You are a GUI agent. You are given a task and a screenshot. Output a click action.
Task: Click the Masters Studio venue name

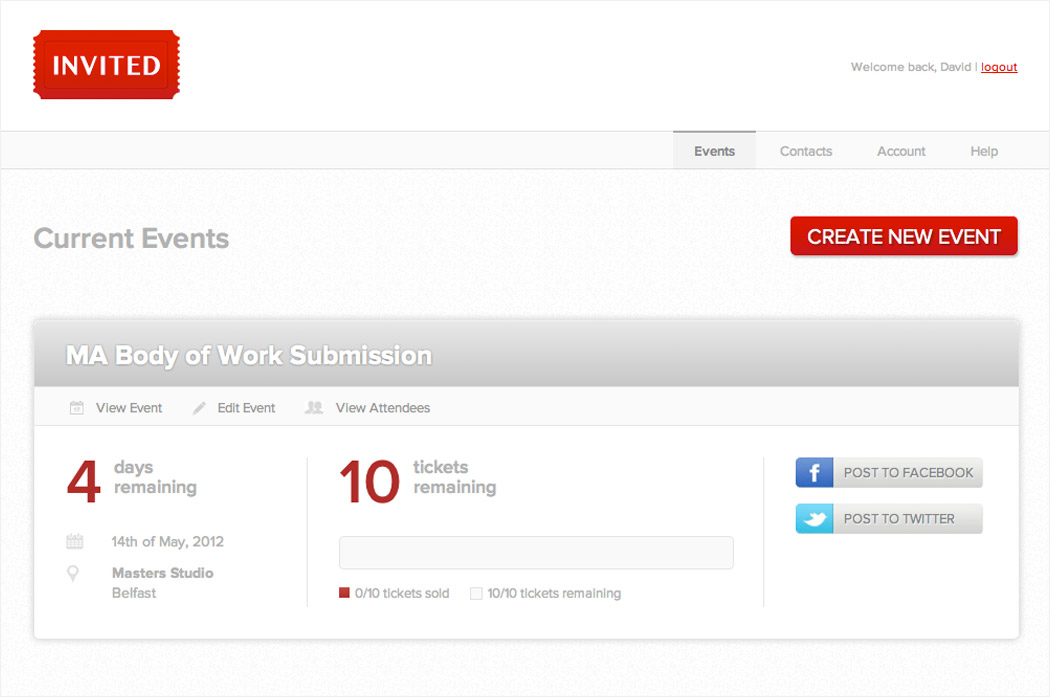(x=163, y=573)
